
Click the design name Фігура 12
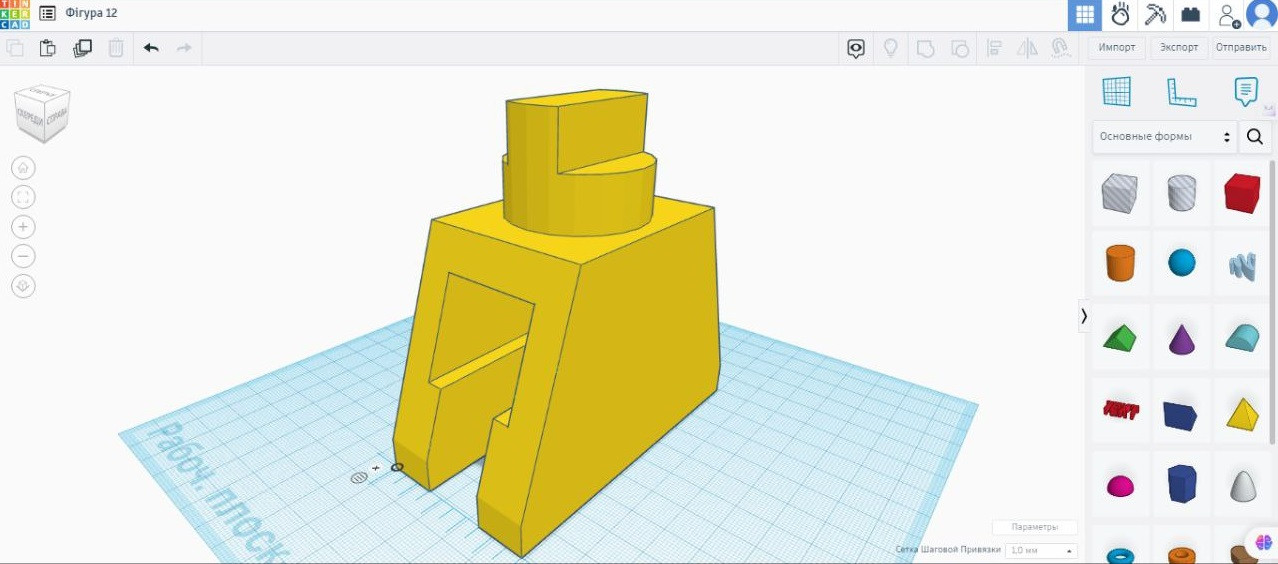click(91, 14)
